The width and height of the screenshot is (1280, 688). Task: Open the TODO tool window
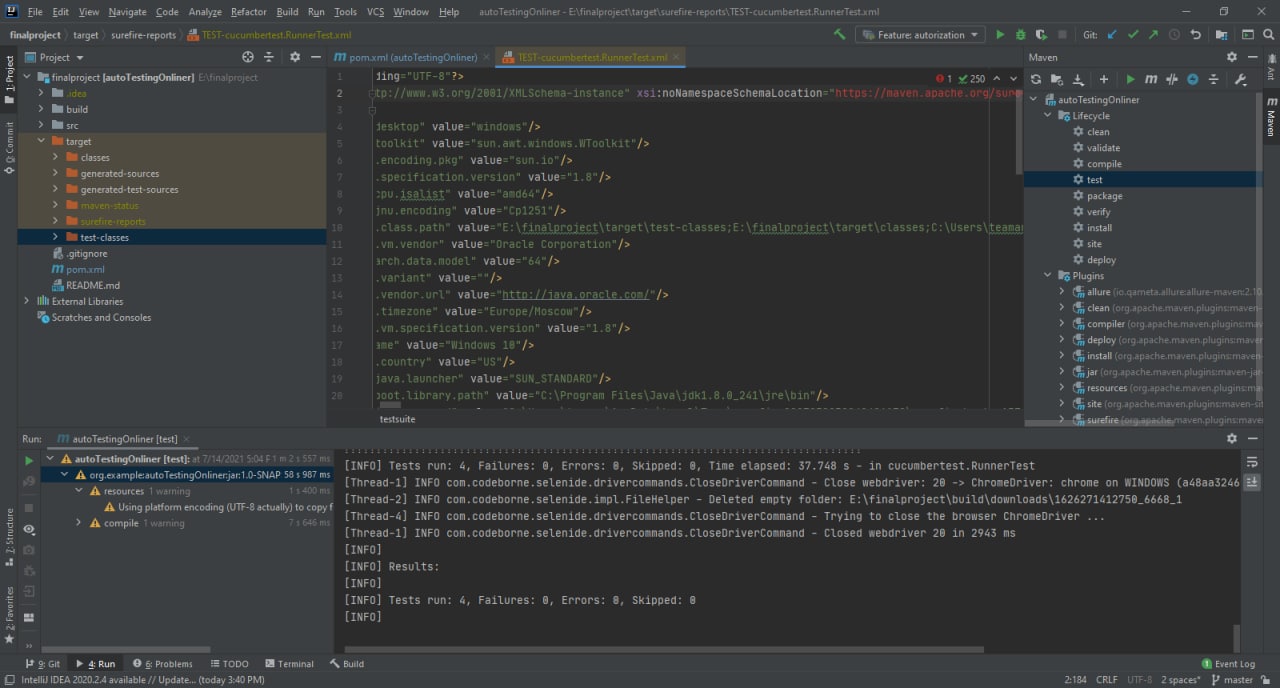229,664
